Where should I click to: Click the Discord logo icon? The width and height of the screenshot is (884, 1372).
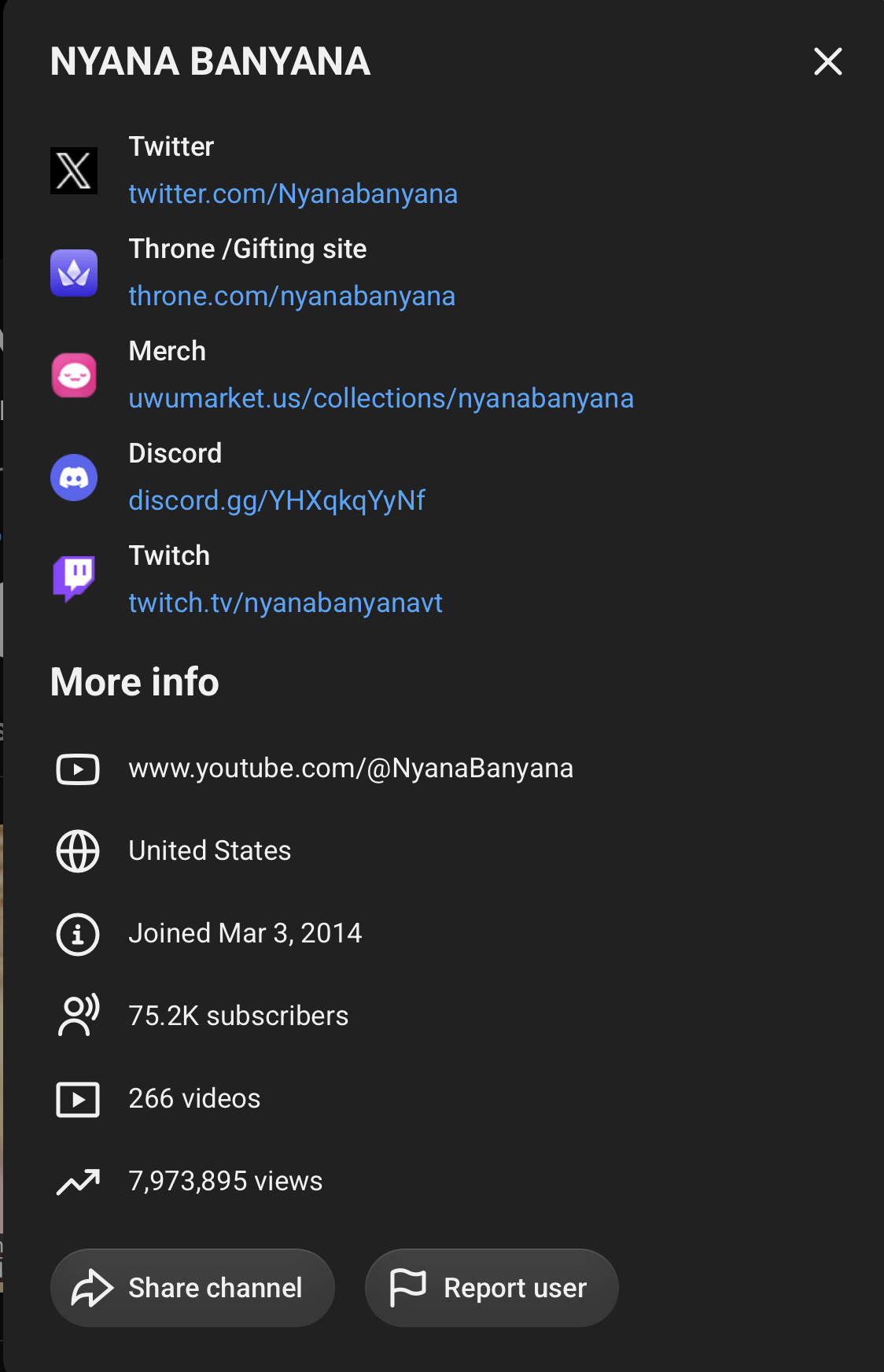pyautogui.click(x=74, y=478)
